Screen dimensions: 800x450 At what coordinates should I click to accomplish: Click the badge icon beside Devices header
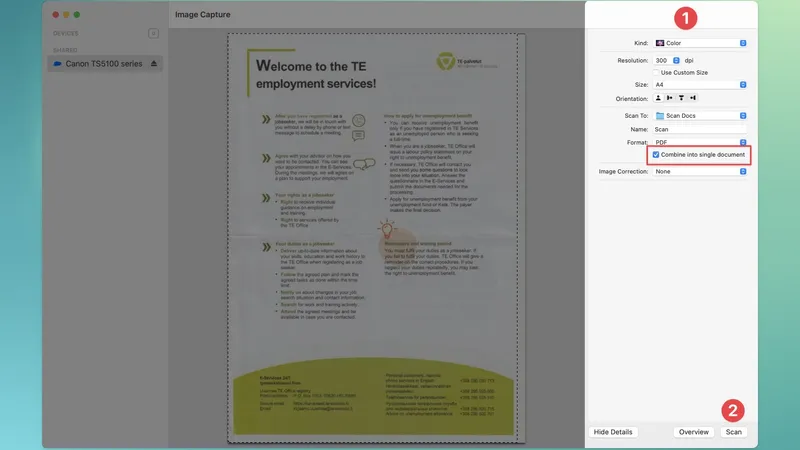153,33
